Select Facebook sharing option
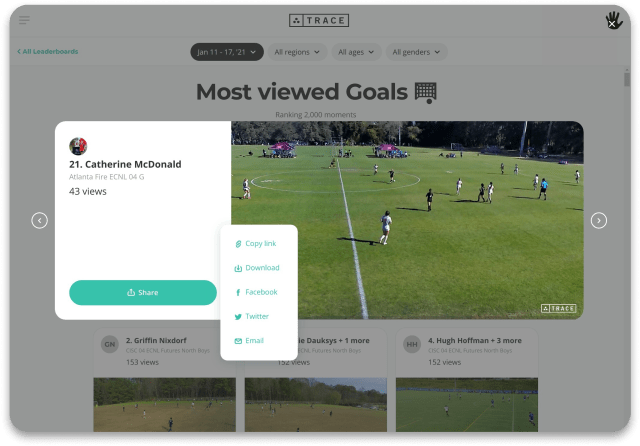 click(x=257, y=292)
